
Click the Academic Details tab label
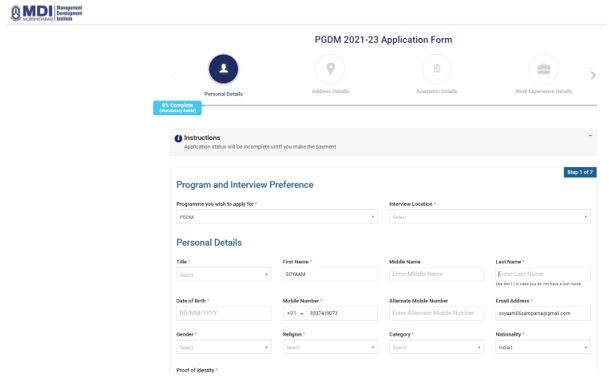point(437,91)
